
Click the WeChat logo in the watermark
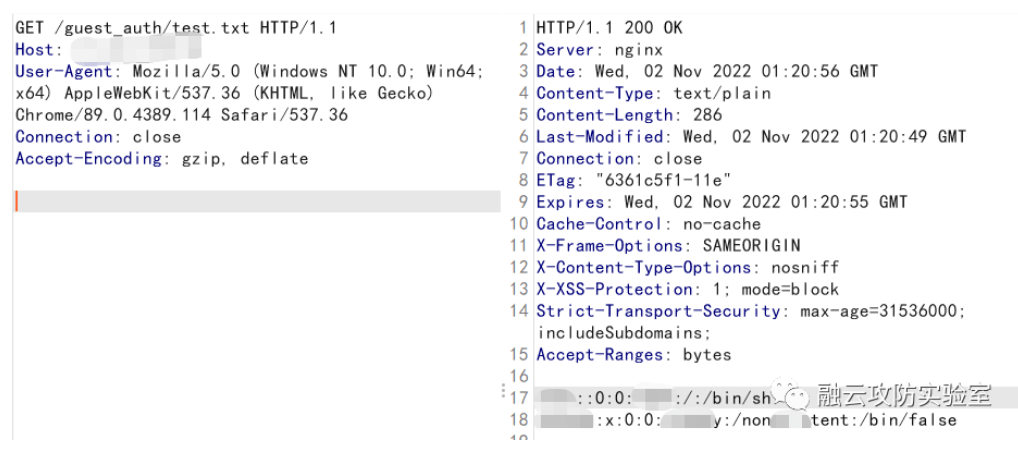799,399
